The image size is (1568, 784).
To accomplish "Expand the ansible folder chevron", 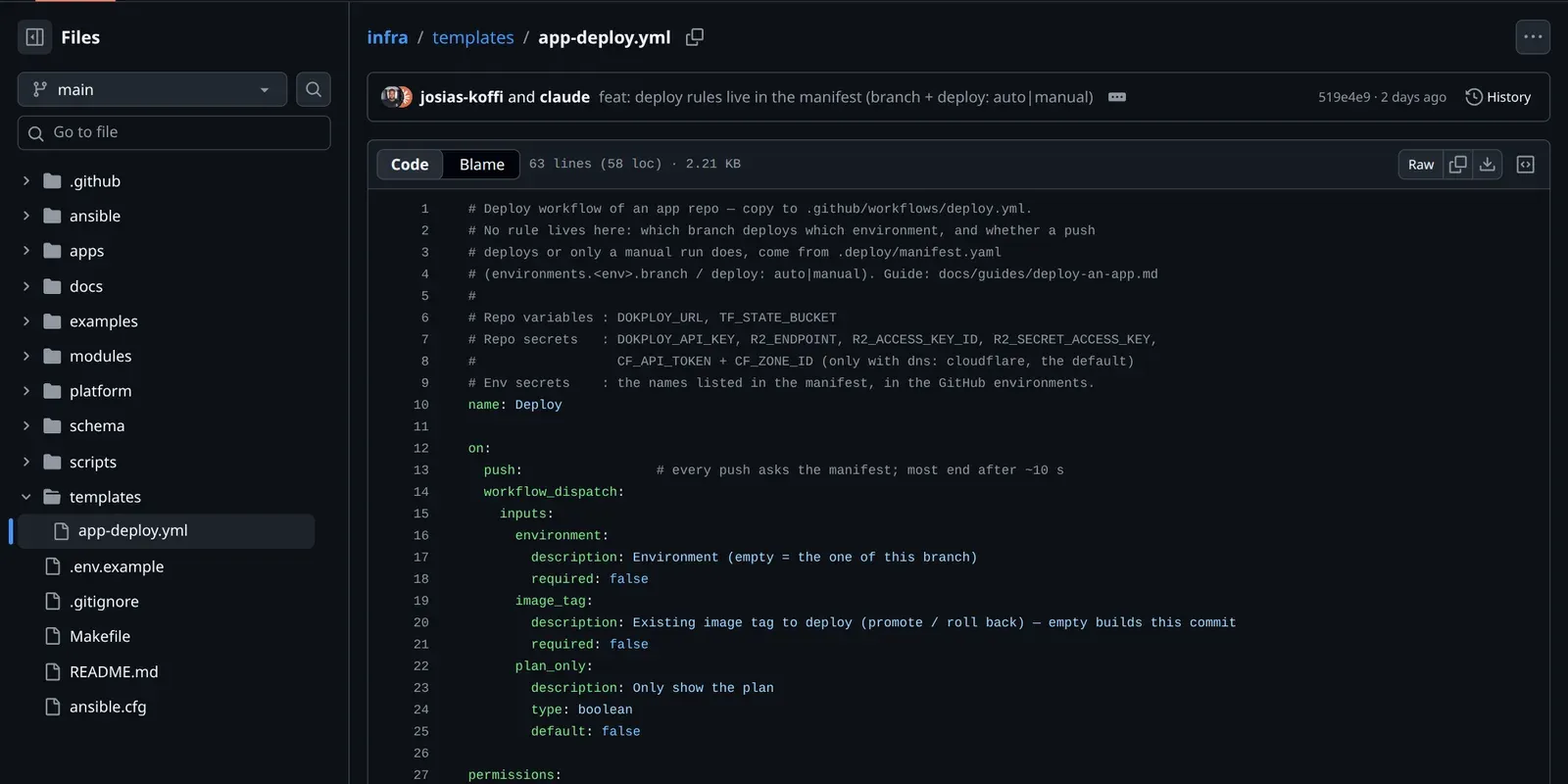I will tap(26, 216).
